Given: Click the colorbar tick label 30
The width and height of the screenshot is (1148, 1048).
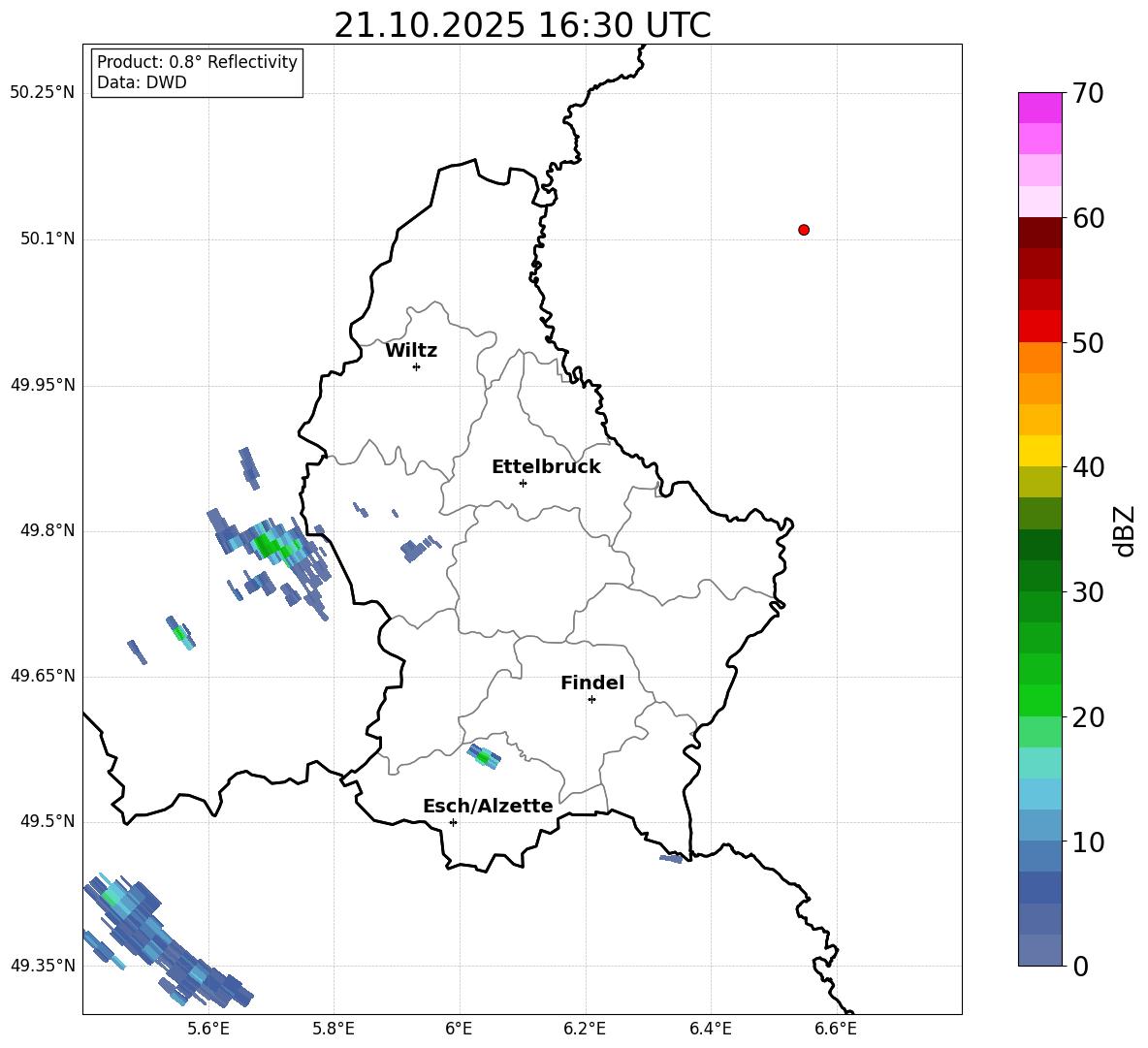Looking at the screenshot, I should click(1088, 592).
